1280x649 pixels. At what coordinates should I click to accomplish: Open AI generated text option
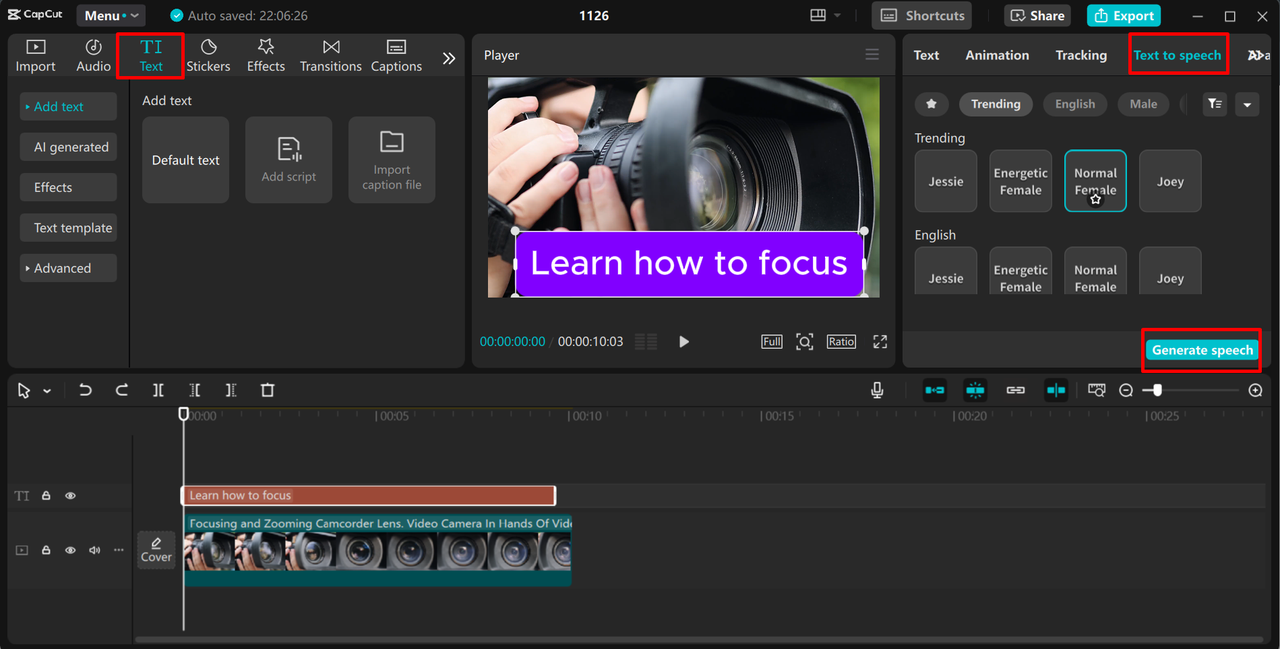pos(68,147)
